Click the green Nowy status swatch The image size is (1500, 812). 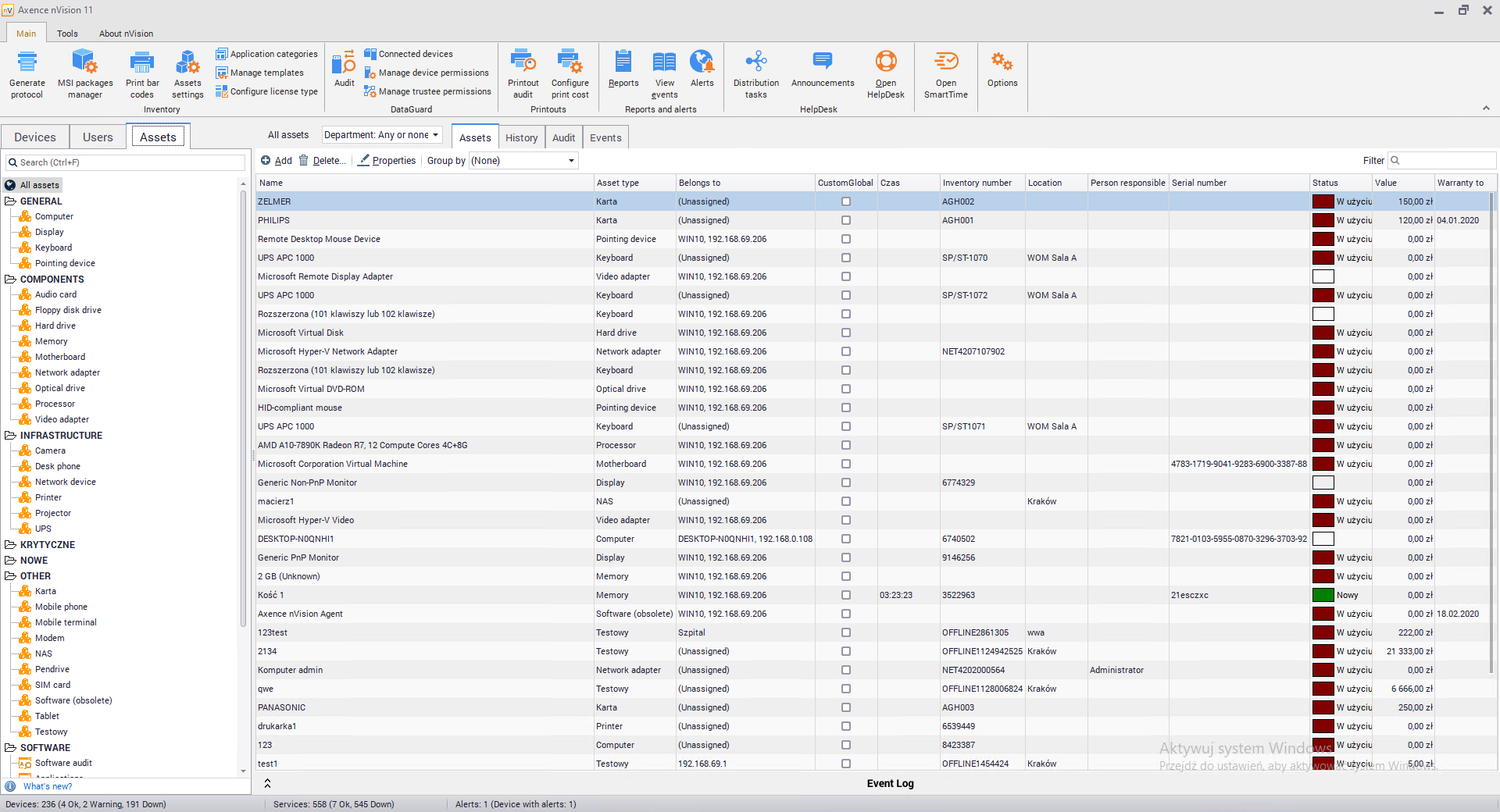pyautogui.click(x=1323, y=595)
